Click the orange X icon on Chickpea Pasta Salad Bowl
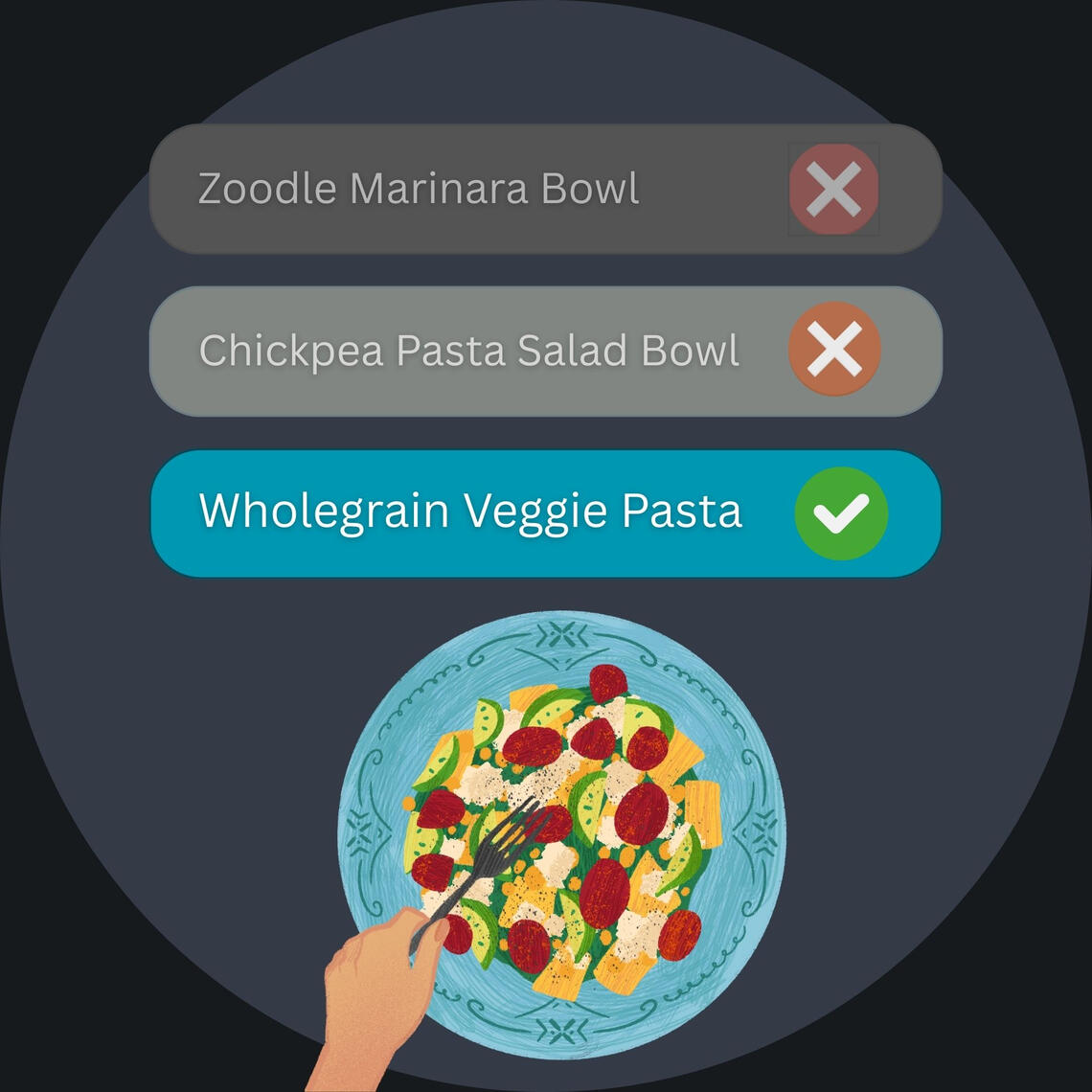Viewport: 1092px width, 1092px height. click(x=833, y=350)
